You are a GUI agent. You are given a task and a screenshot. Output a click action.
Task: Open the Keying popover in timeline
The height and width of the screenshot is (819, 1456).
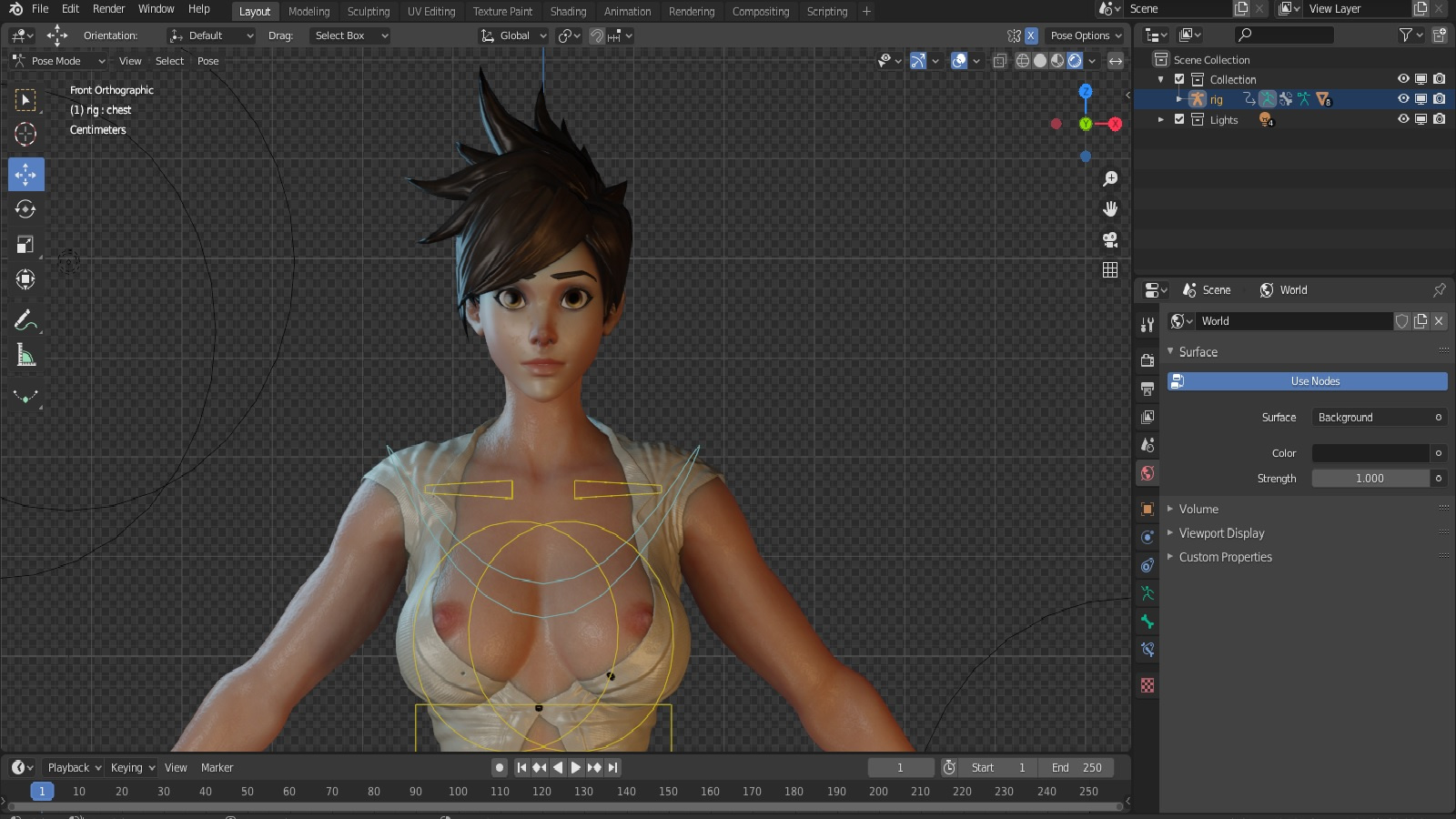132,767
